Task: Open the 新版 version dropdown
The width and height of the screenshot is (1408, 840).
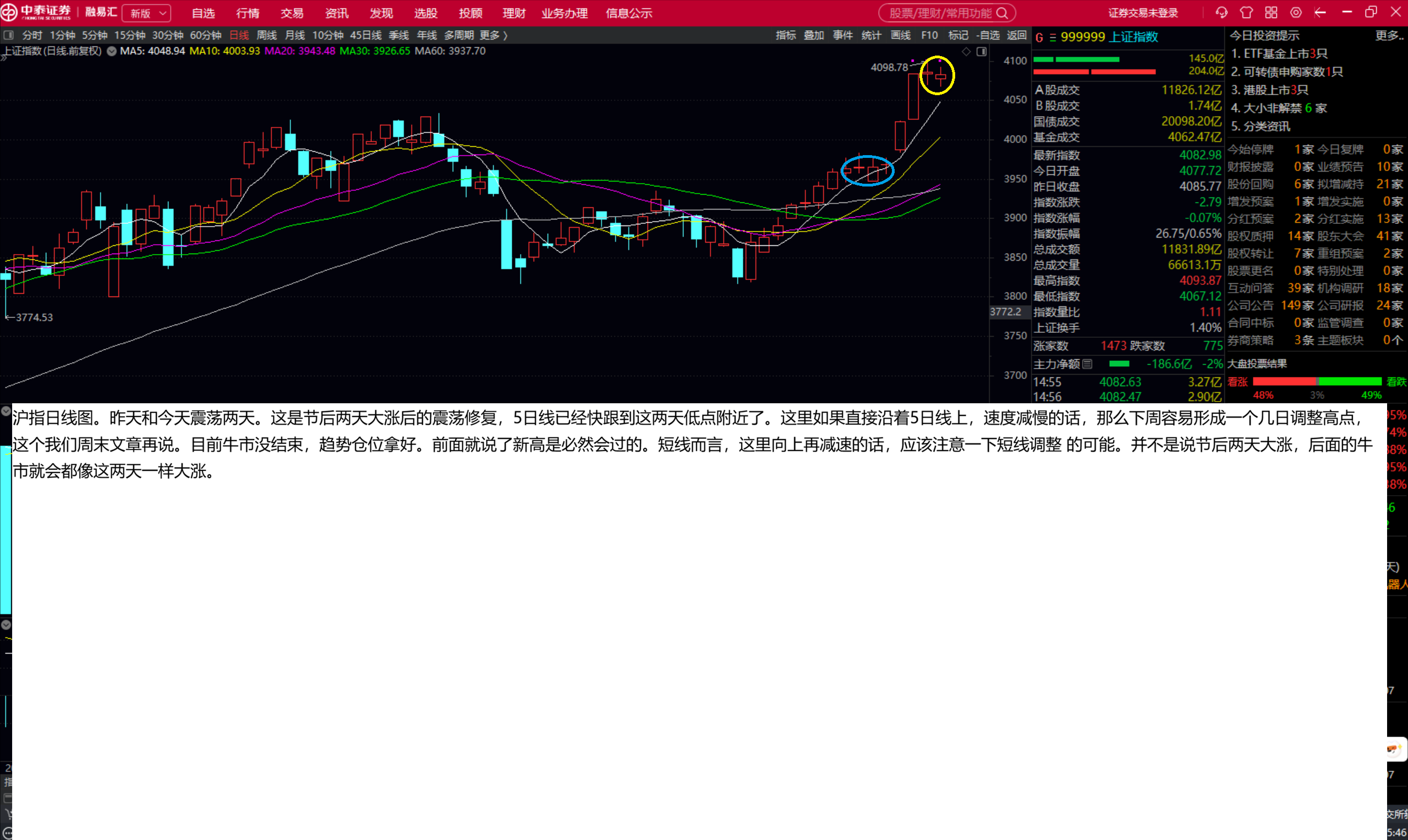Action: (146, 13)
